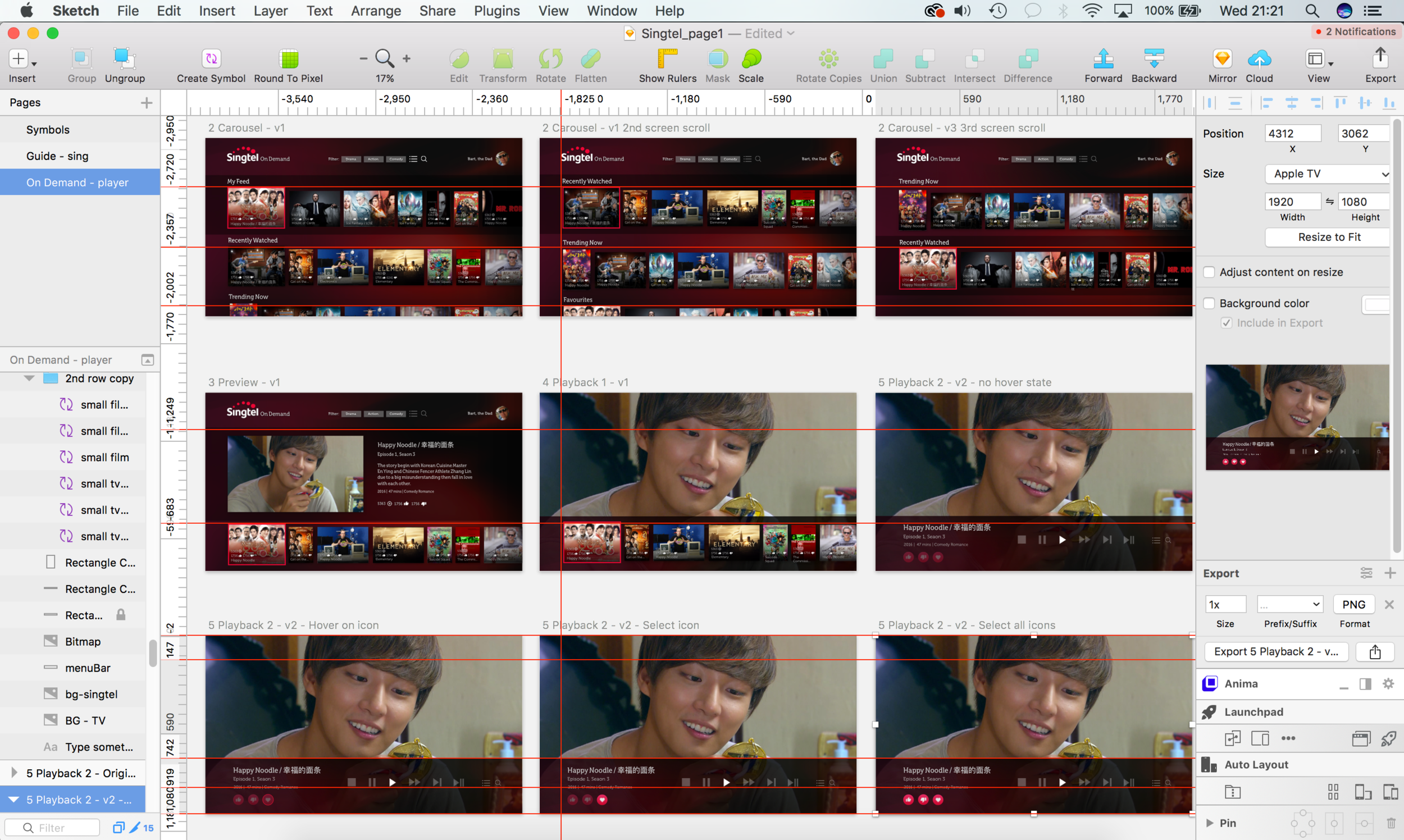Expand 5 Playback 2 - Origi... artboard layer
Image resolution: width=1404 pixels, height=840 pixels.
pyautogui.click(x=14, y=773)
